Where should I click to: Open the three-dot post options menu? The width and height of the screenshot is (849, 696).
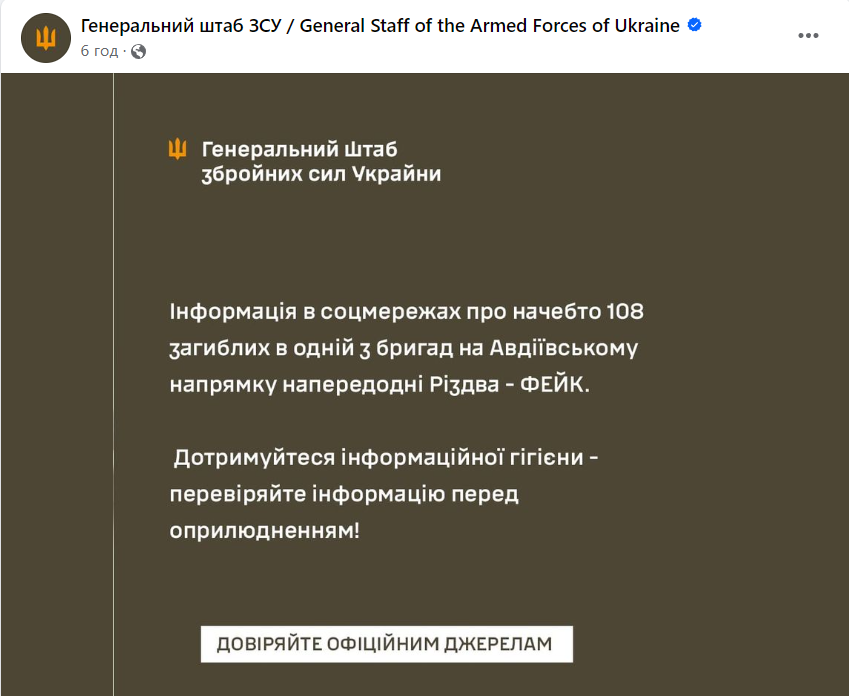(x=808, y=36)
